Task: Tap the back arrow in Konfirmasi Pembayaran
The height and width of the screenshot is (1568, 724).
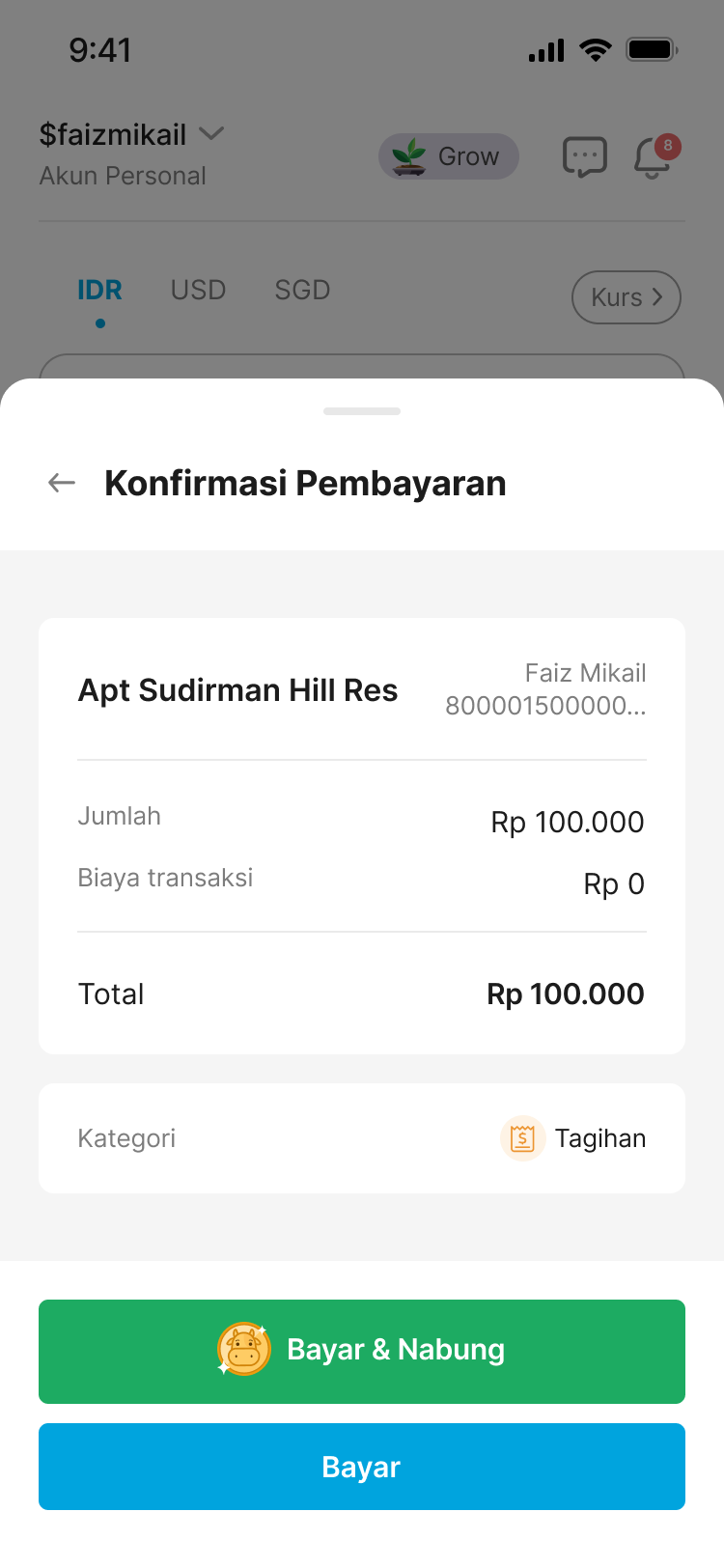Action: pos(62,483)
